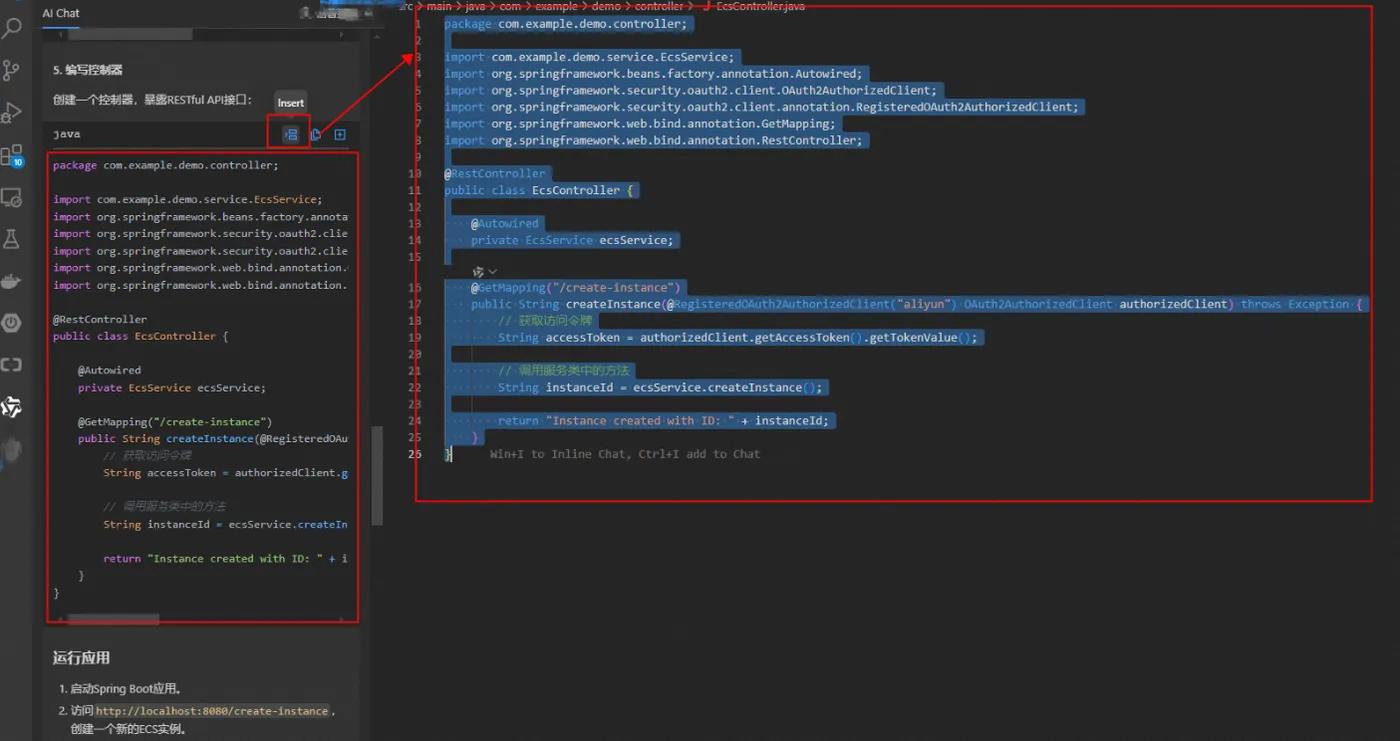Click the EcsController.java breadcrumb
The height and width of the screenshot is (741, 1400).
pos(760,6)
